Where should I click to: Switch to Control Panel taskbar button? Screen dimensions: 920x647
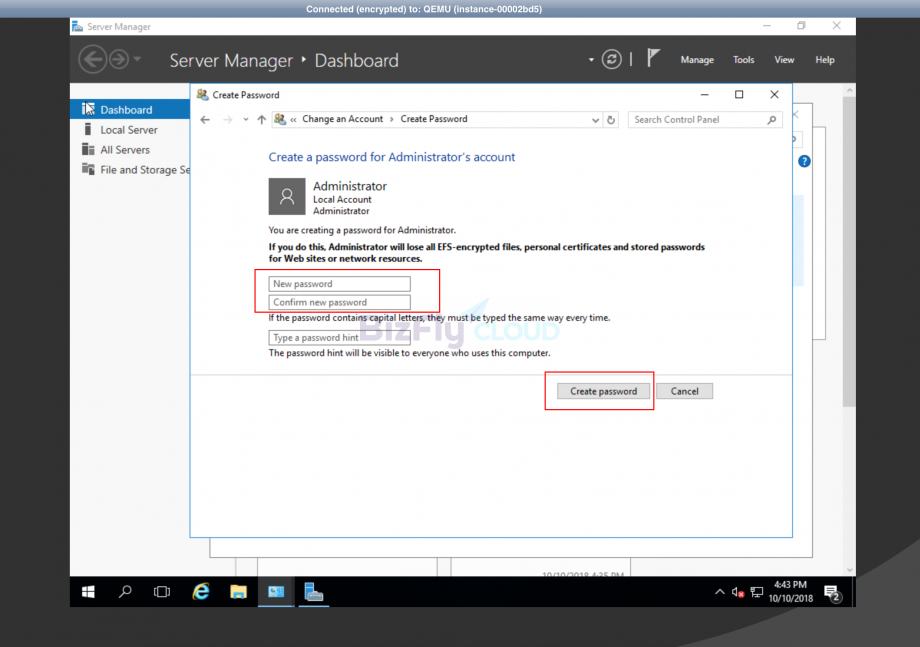coord(276,592)
